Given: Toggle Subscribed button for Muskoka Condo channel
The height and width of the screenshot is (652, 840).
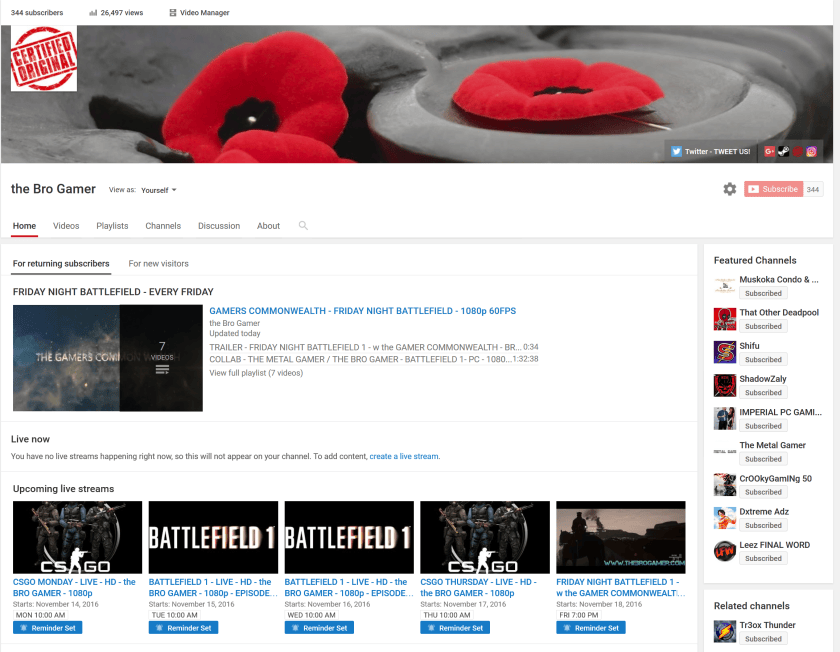Looking at the screenshot, I should pos(763,293).
